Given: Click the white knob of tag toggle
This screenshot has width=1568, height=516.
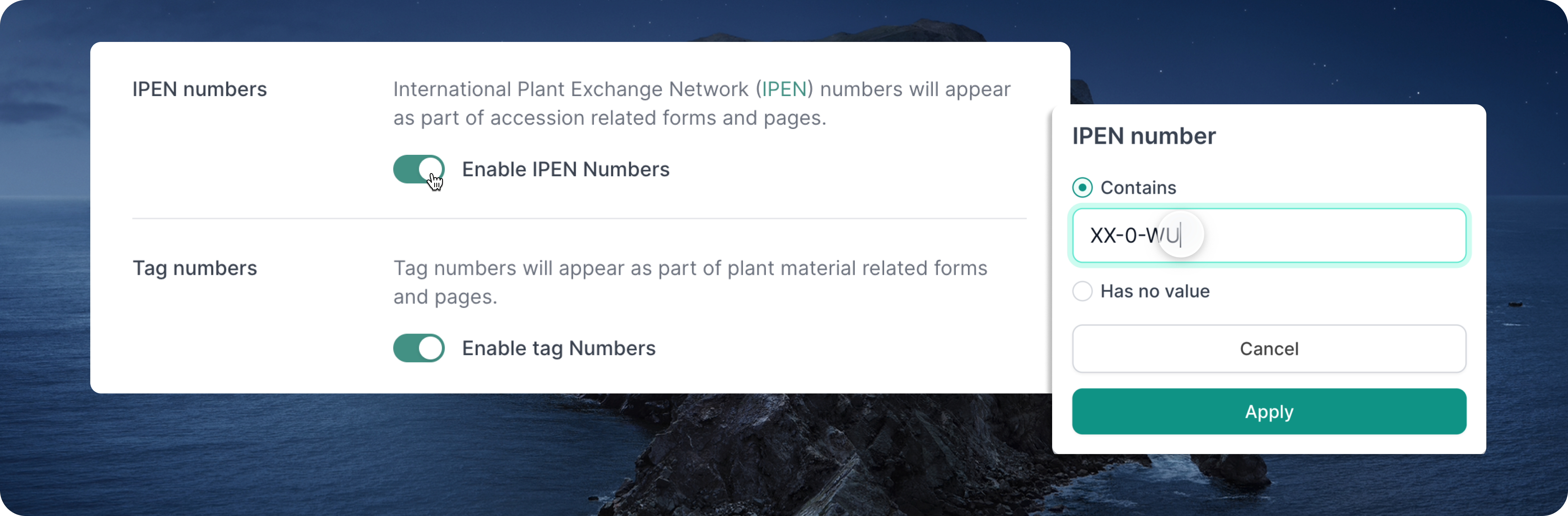Looking at the screenshot, I should point(430,348).
